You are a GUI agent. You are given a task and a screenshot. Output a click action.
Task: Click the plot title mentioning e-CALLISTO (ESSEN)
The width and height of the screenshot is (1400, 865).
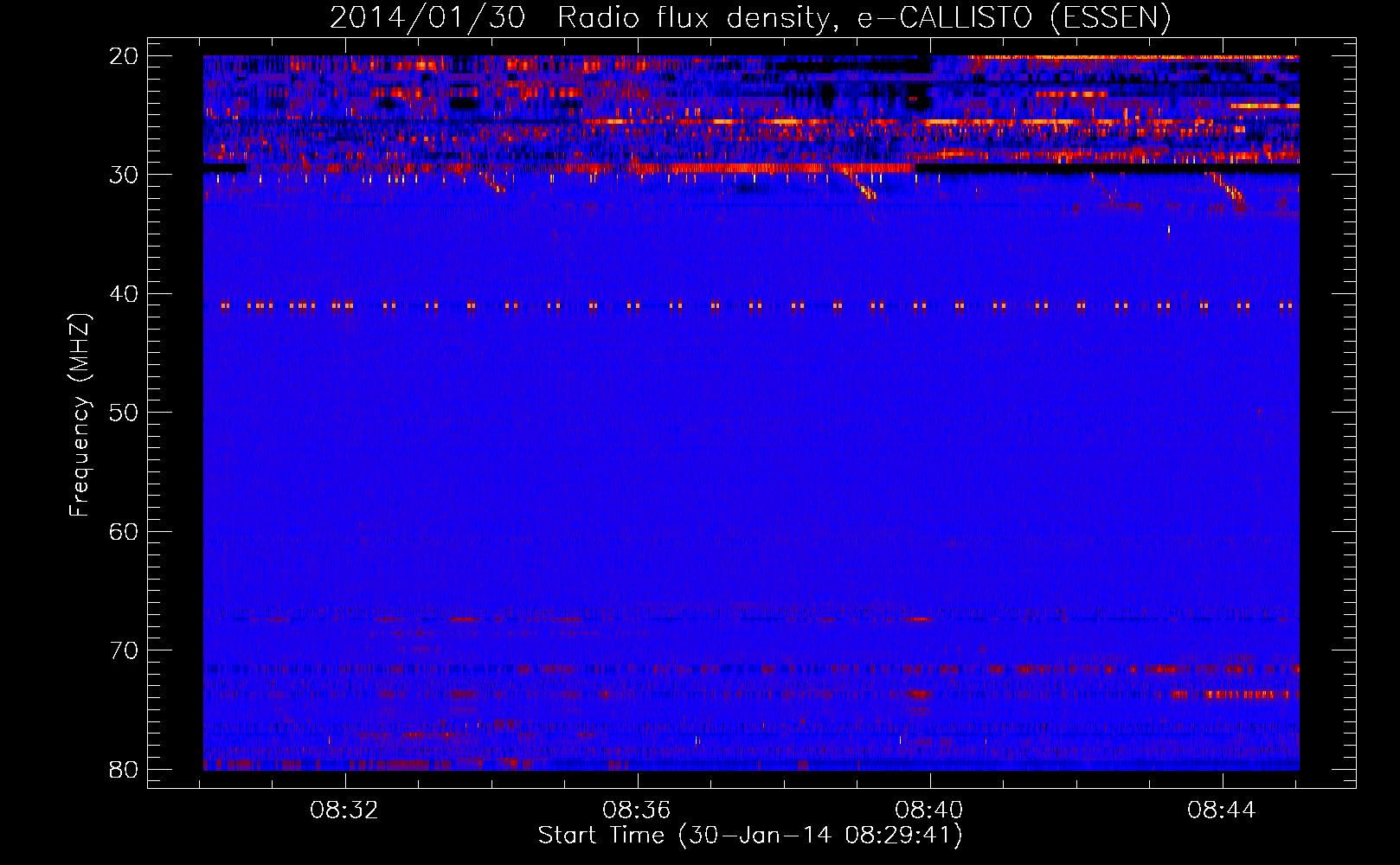(x=750, y=17)
